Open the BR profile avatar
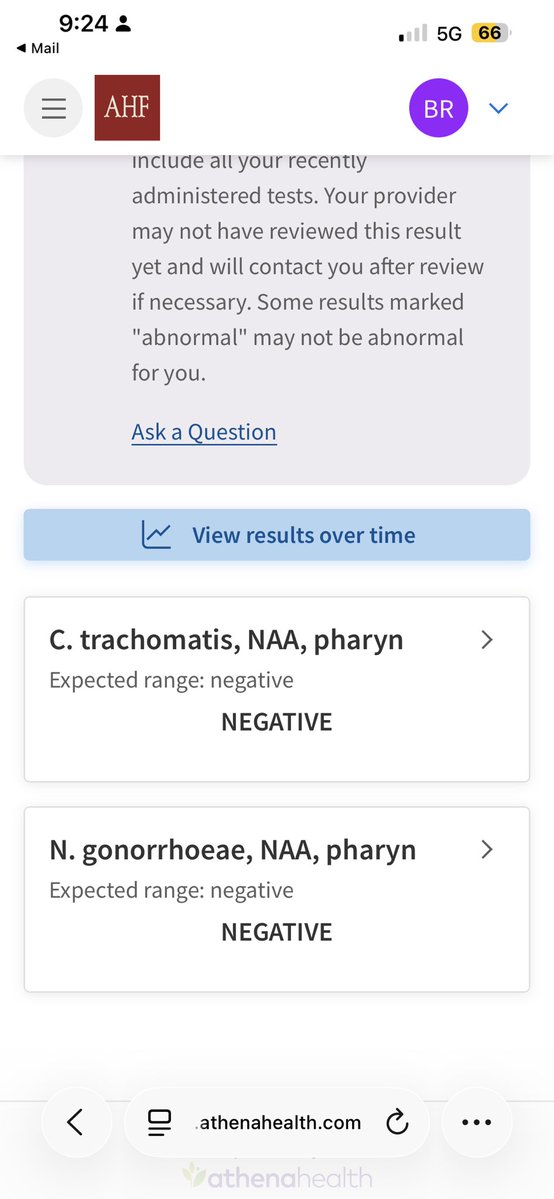Screen dimensions: 554x1199 [438, 108]
